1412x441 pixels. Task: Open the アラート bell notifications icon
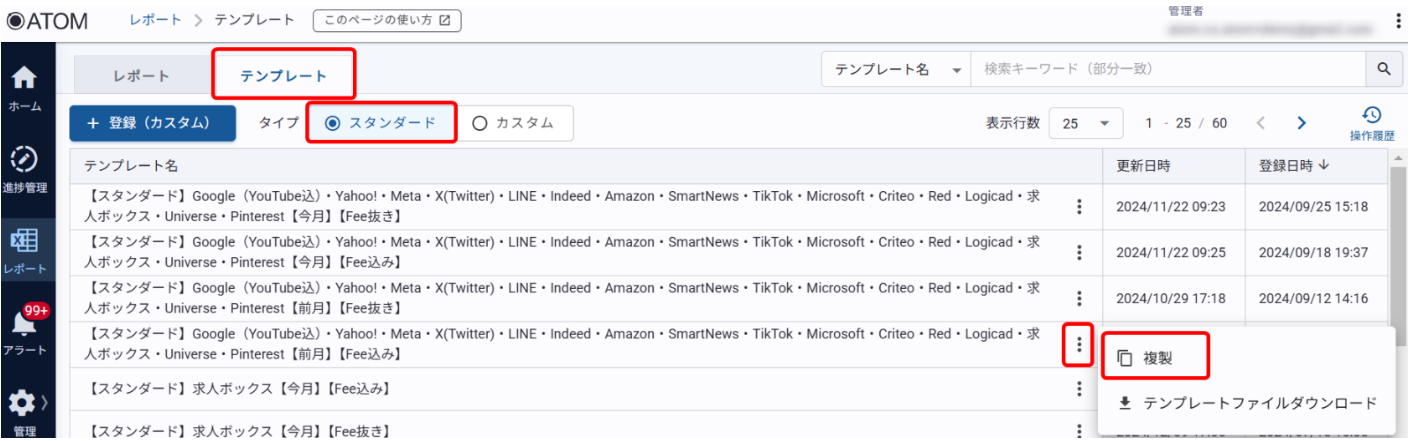(23, 324)
